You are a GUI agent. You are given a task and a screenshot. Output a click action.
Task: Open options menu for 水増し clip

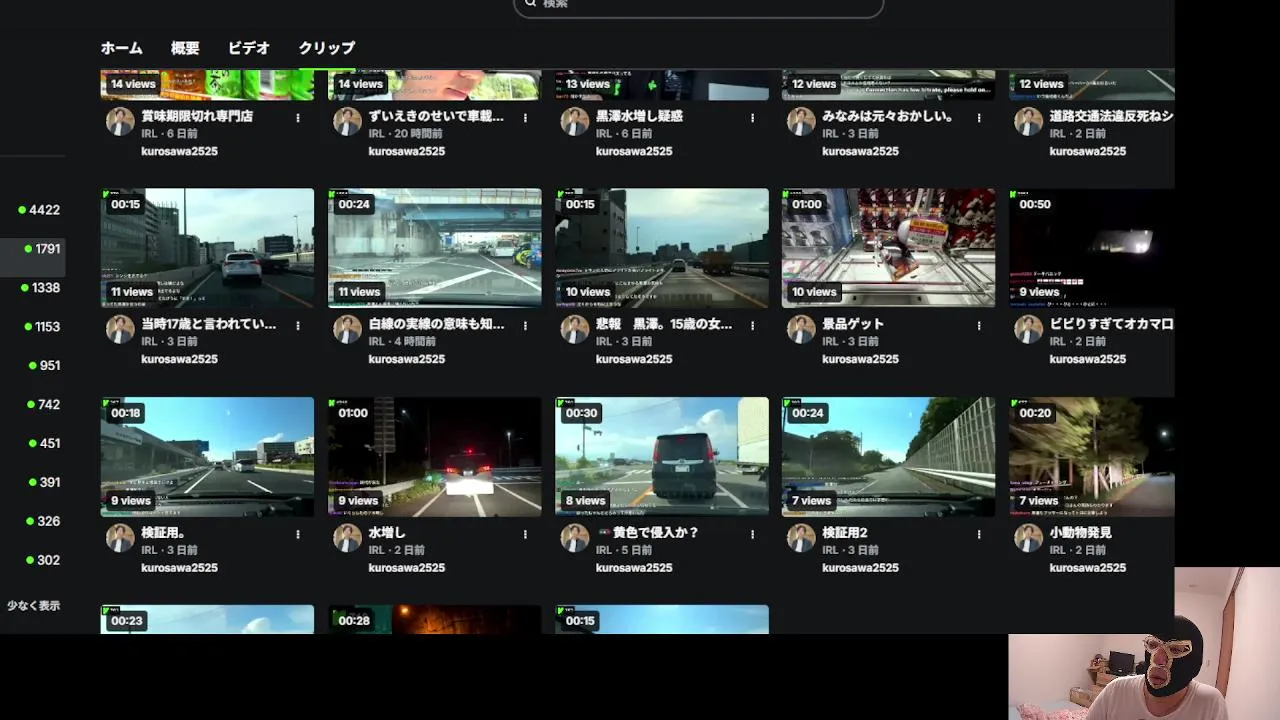[x=525, y=534]
